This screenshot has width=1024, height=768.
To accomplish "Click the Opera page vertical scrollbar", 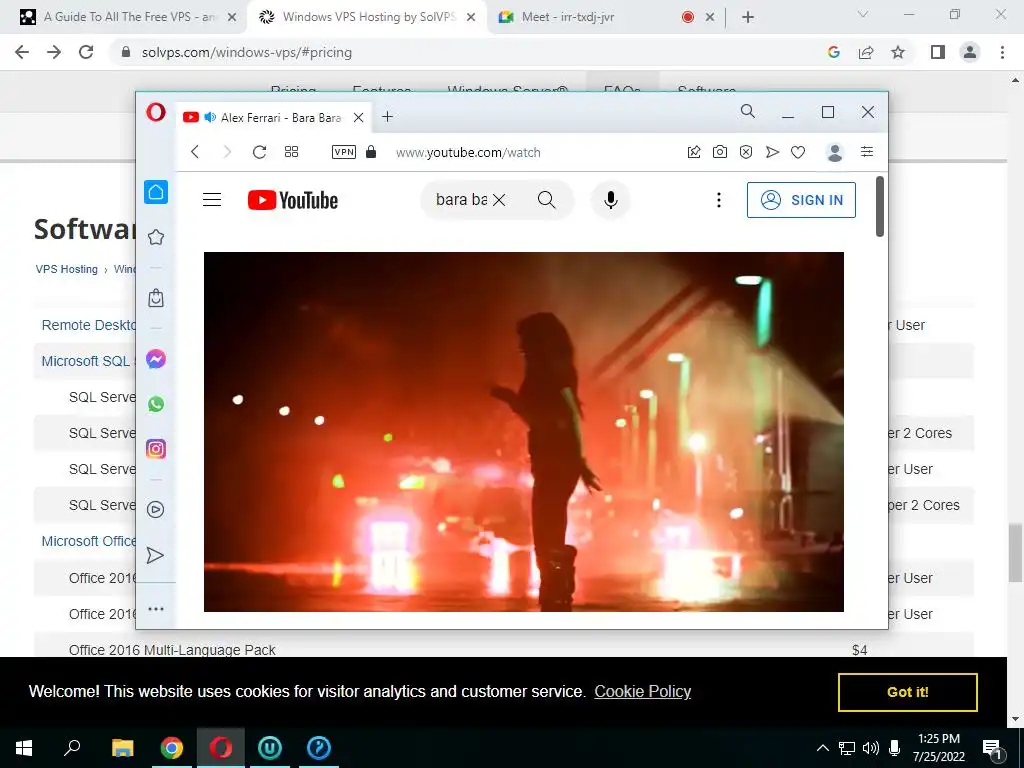I will [x=880, y=206].
